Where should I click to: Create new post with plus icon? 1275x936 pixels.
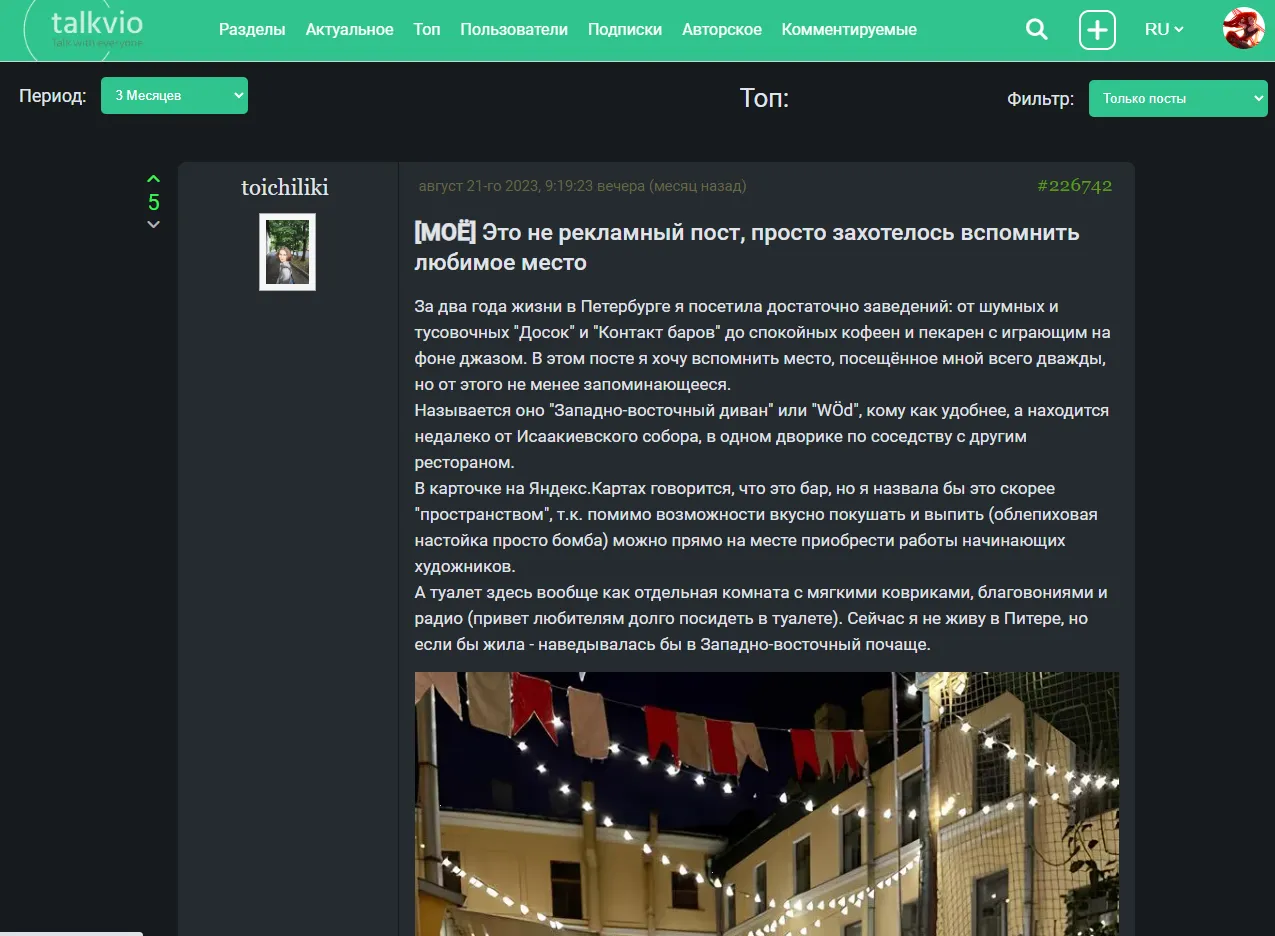pos(1097,30)
